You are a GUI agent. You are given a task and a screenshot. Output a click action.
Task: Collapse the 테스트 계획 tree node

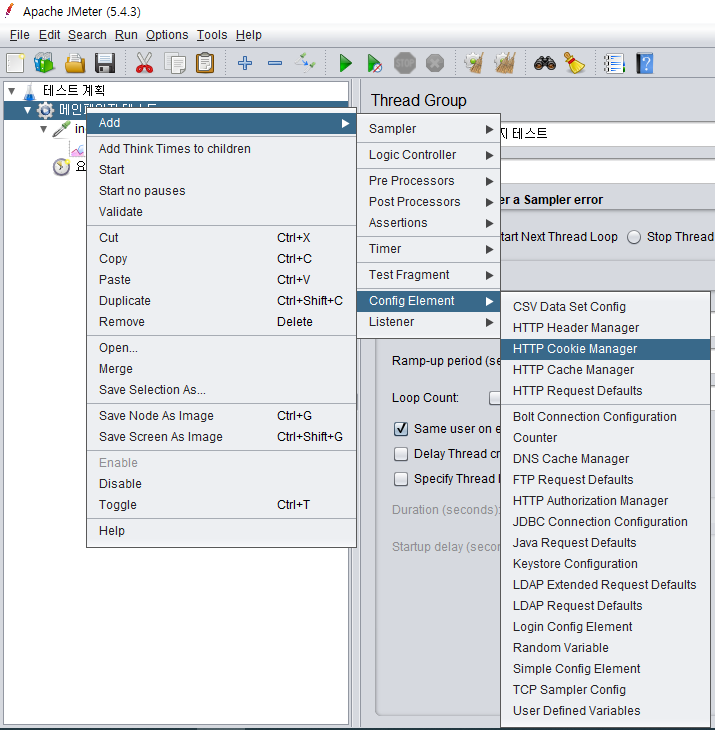point(11,91)
